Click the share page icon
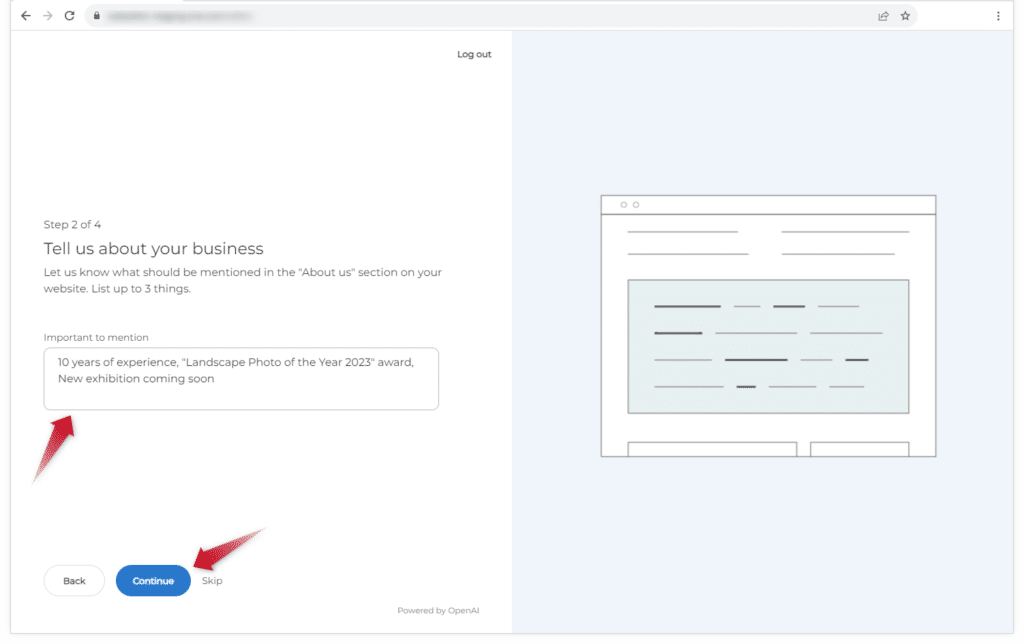This screenshot has width=1024, height=644. [883, 16]
